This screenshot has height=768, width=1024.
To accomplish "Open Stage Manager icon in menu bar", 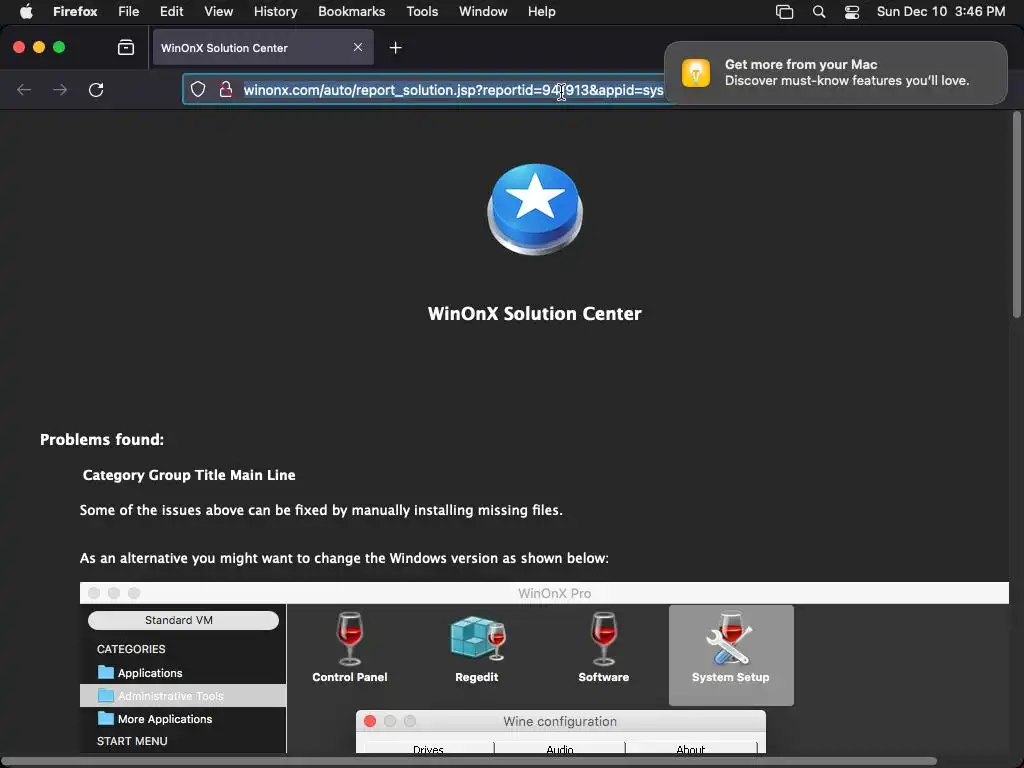I will 784,12.
